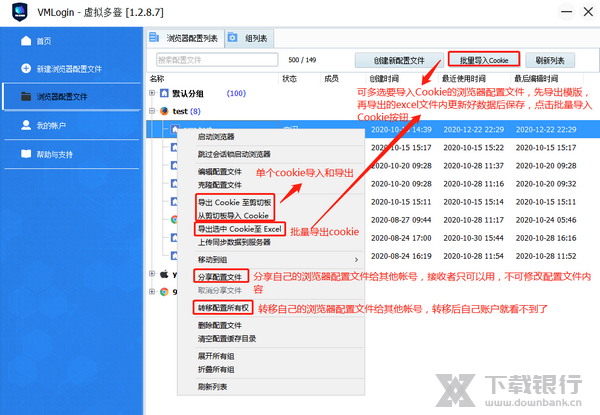
Task: Select 克隆配置文件 menu entry
Action: [x=220, y=185]
